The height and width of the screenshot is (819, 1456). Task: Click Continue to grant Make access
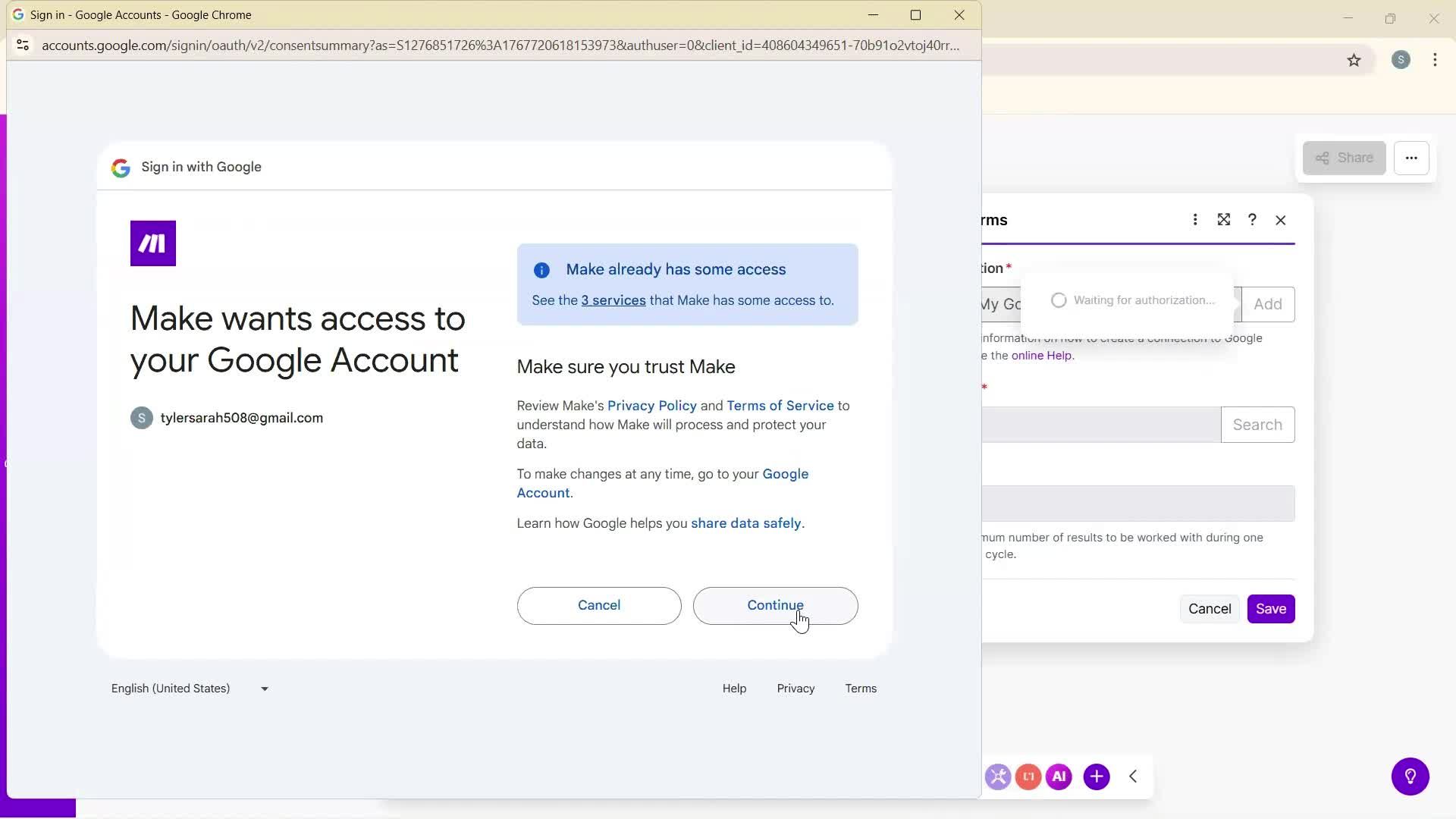[775, 606]
